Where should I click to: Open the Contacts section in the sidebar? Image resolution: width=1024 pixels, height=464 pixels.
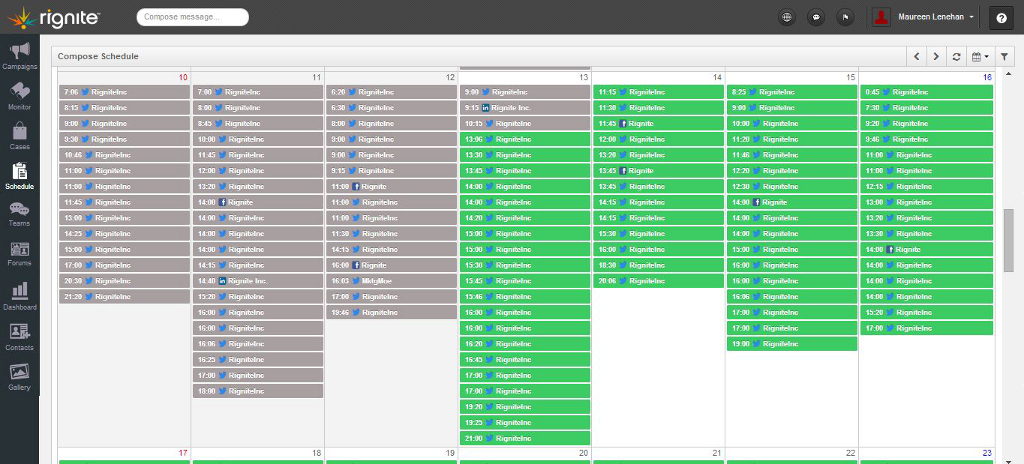coord(20,337)
